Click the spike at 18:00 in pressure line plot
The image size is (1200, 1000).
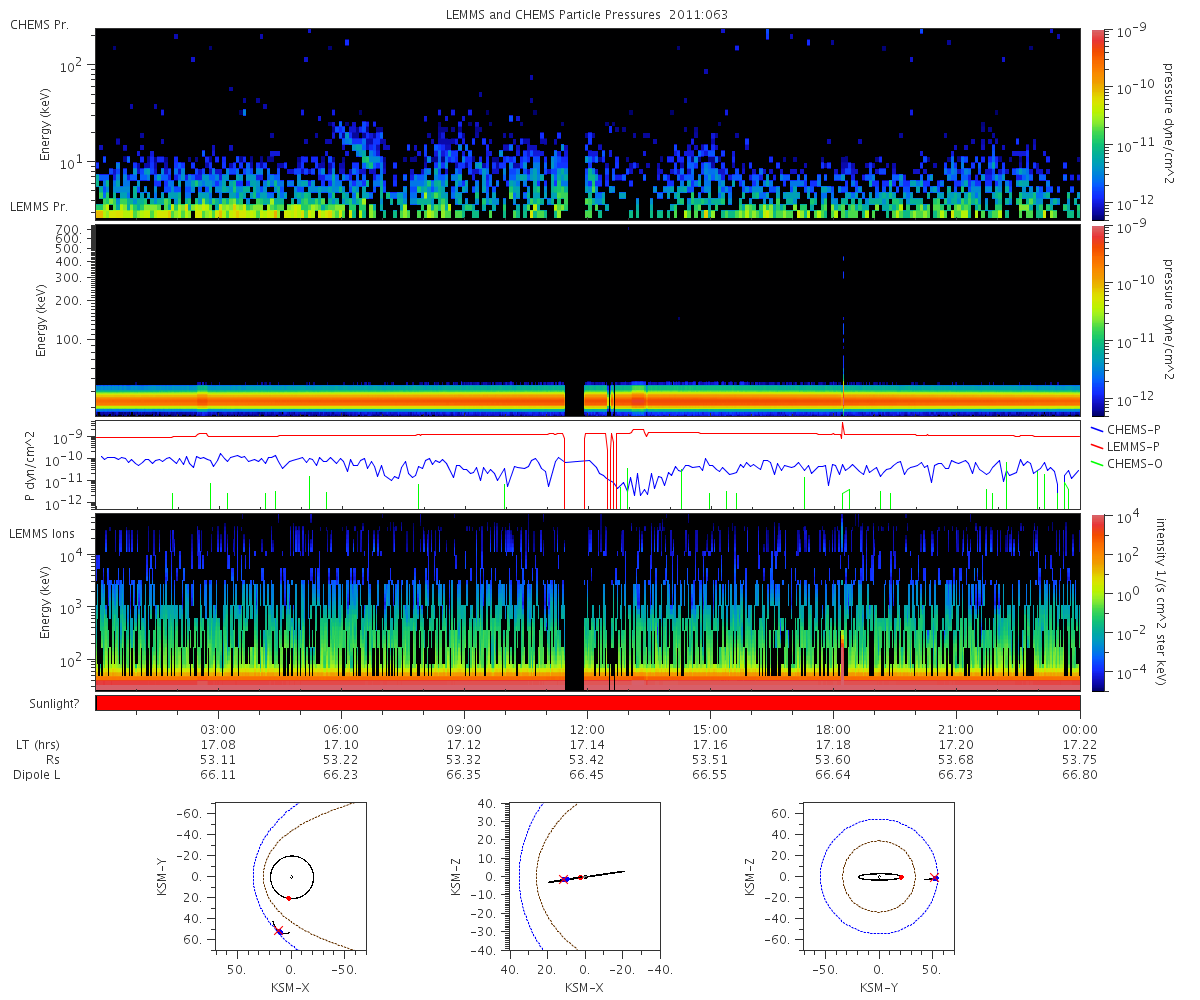(843, 430)
